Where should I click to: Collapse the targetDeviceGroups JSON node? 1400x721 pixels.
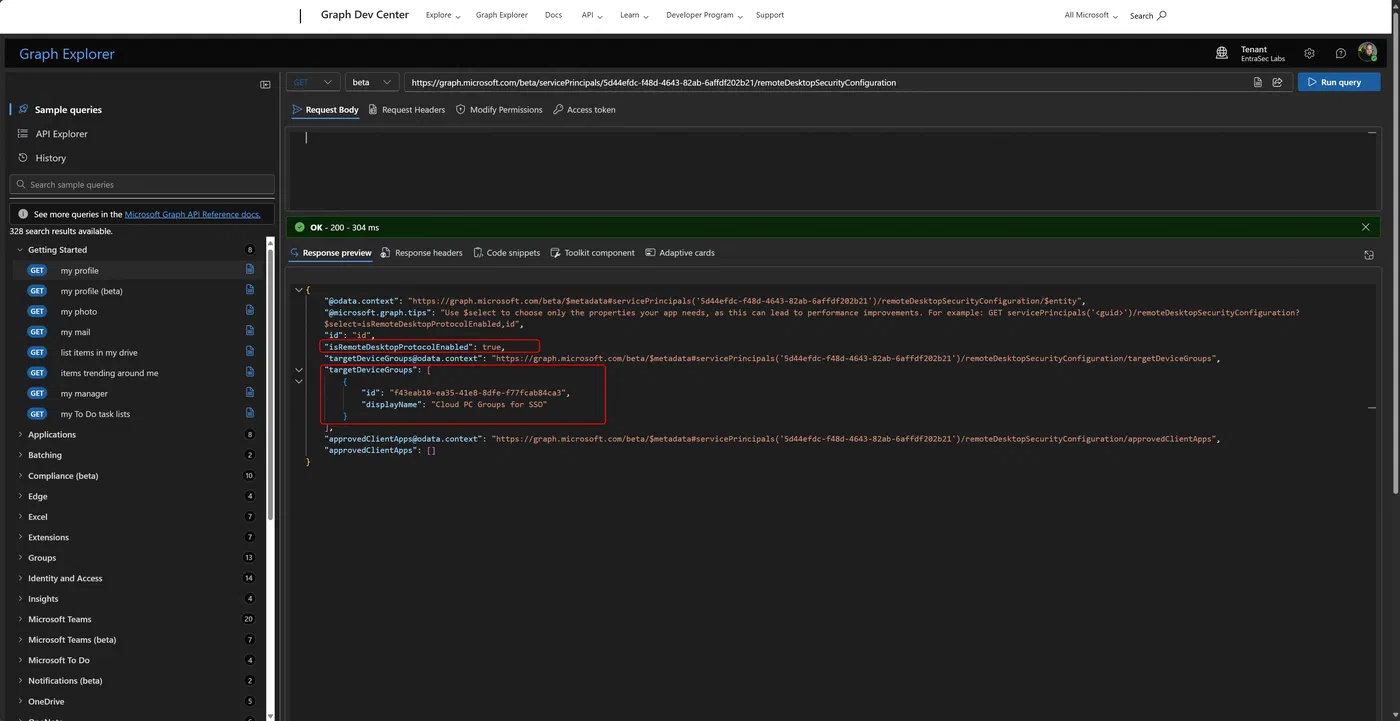coord(299,370)
